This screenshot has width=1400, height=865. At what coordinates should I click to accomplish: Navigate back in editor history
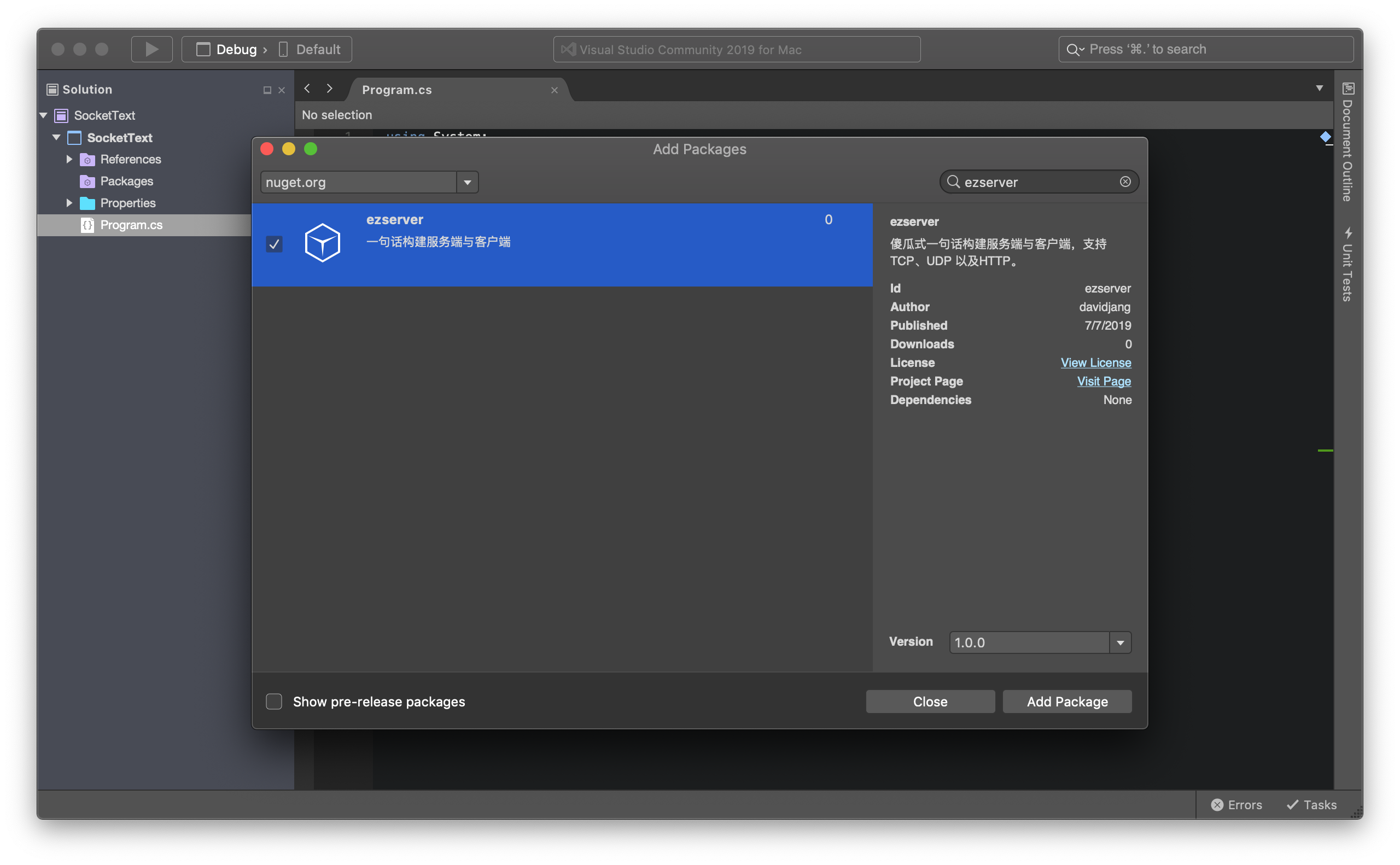(307, 89)
